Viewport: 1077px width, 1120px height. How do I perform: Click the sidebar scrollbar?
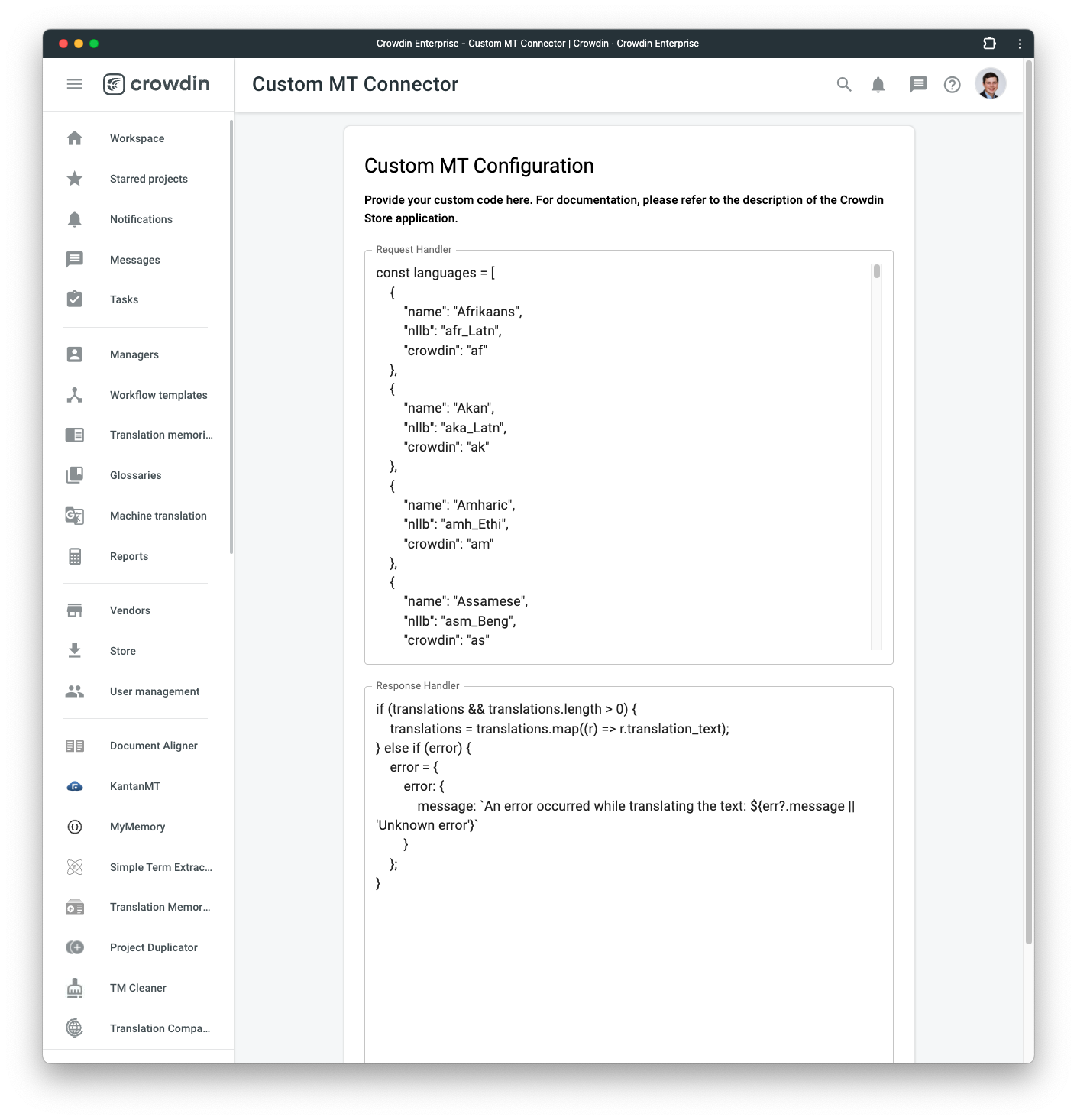point(231,337)
